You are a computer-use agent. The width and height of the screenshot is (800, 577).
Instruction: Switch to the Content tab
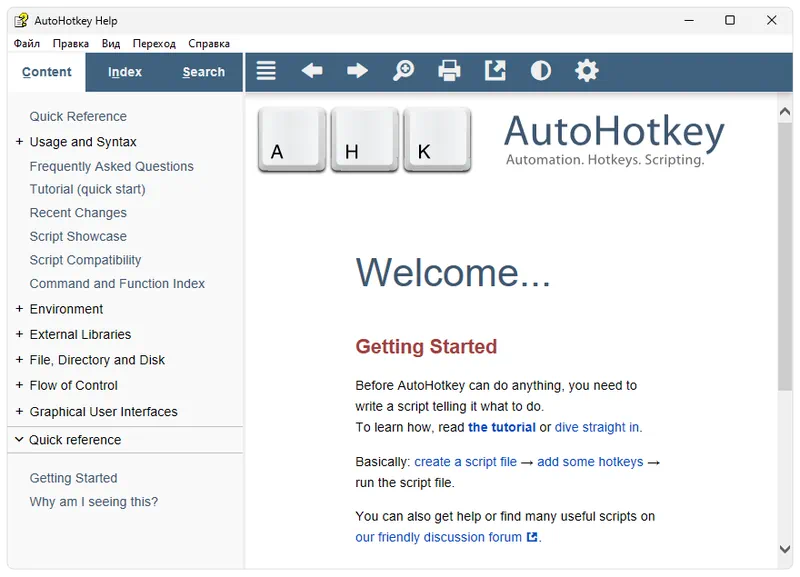(46, 72)
